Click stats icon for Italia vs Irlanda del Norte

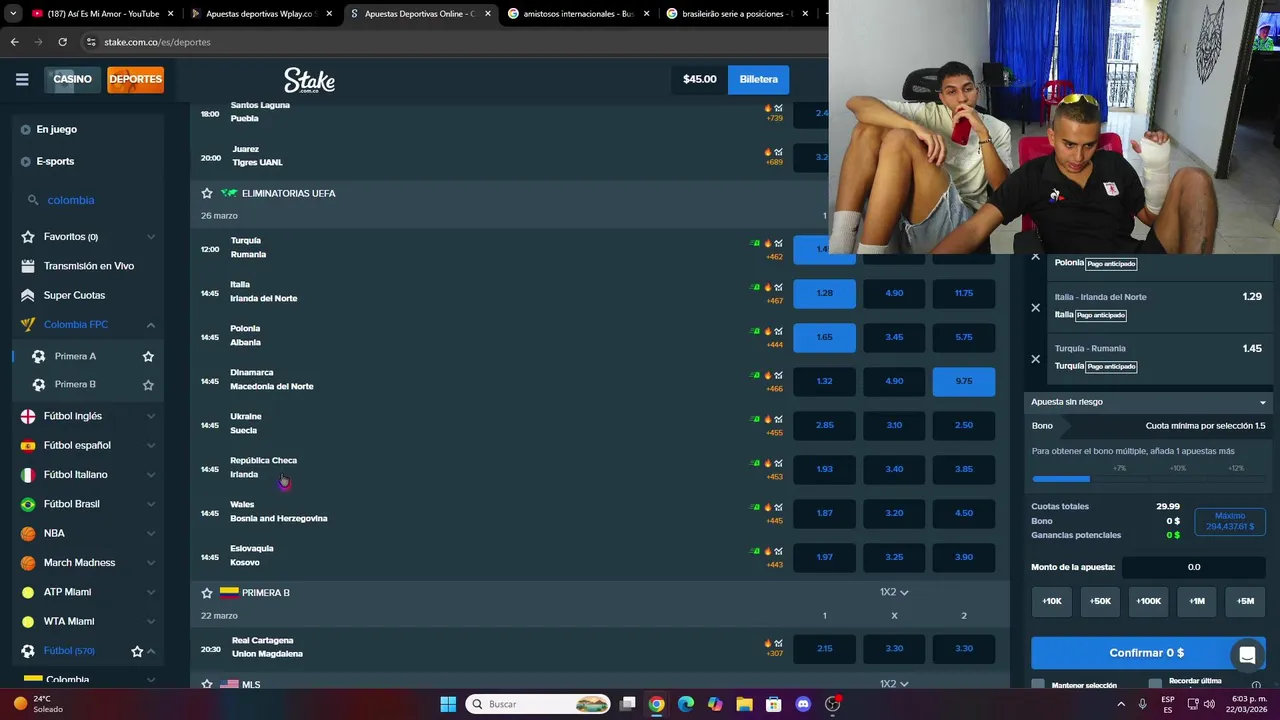point(779,287)
